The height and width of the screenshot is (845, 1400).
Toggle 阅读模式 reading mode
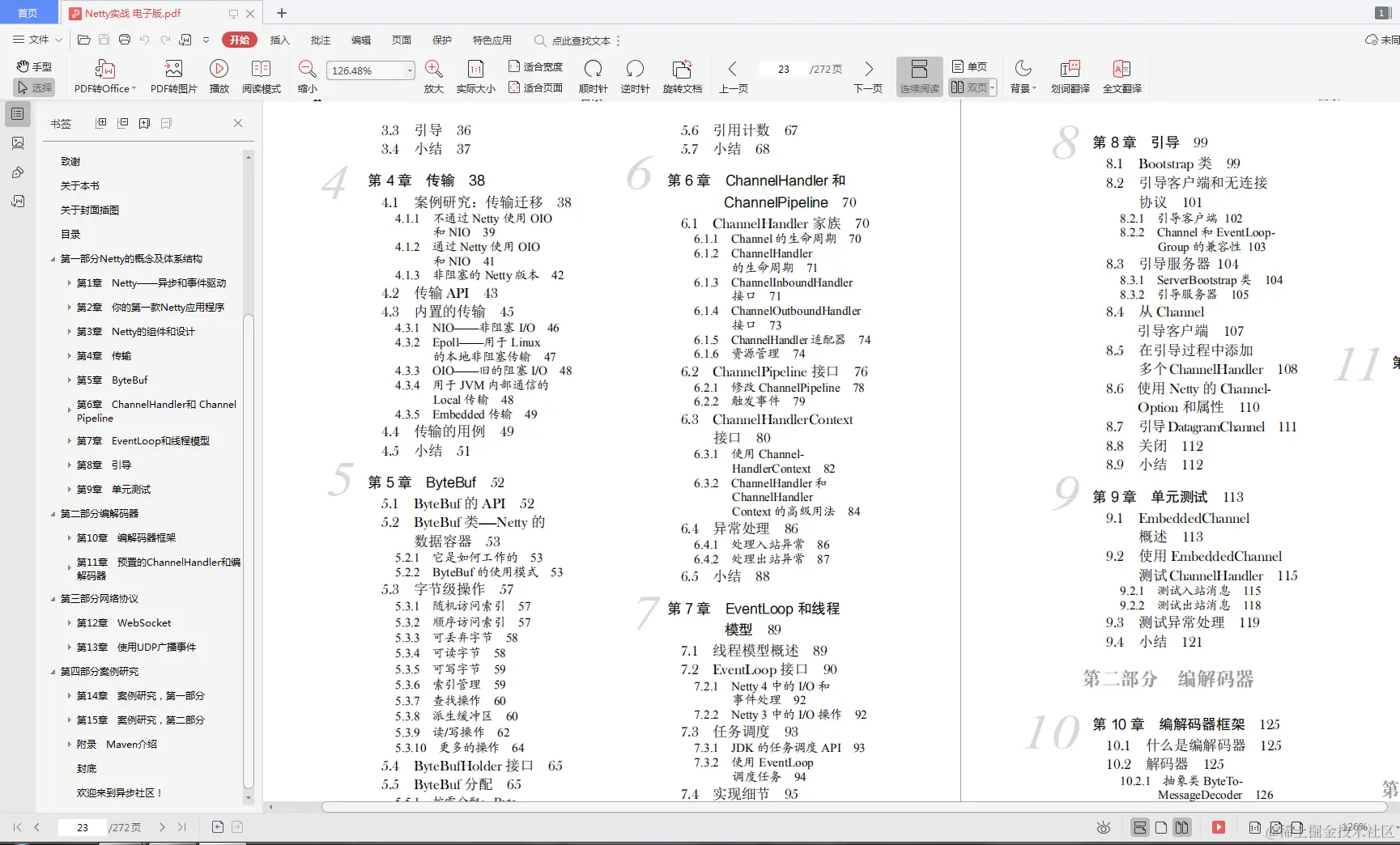[x=261, y=77]
